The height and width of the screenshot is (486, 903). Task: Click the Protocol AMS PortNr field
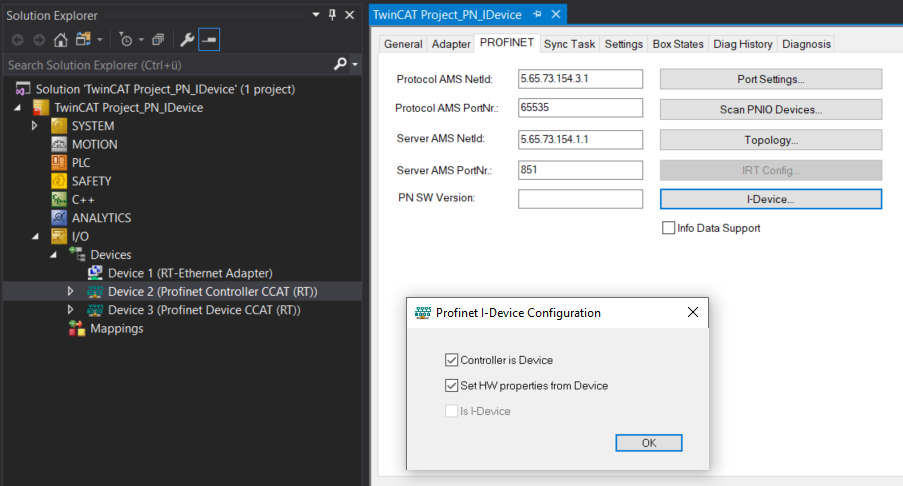tap(580, 108)
